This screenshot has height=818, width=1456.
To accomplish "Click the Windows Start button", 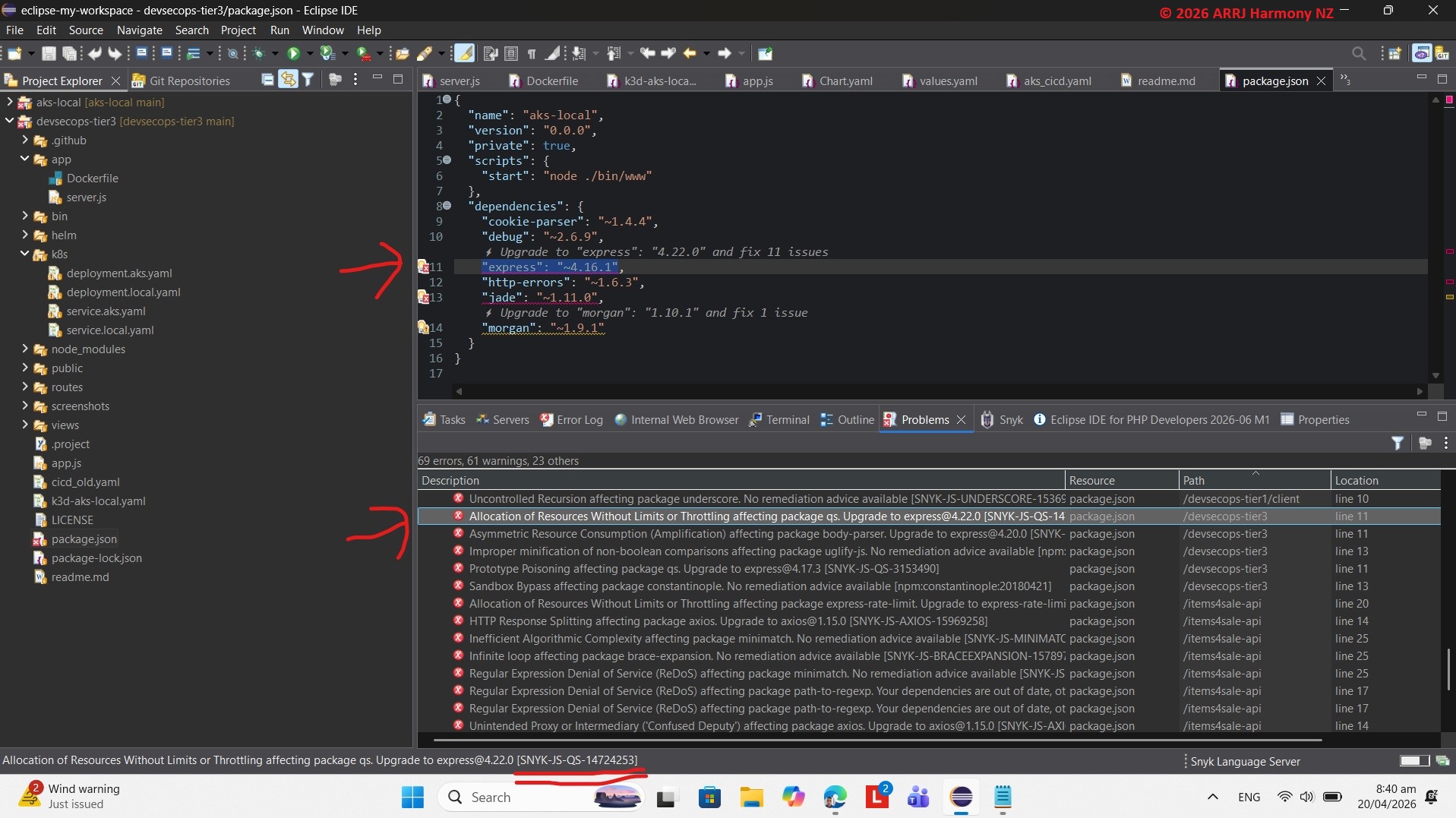I will tap(412, 797).
